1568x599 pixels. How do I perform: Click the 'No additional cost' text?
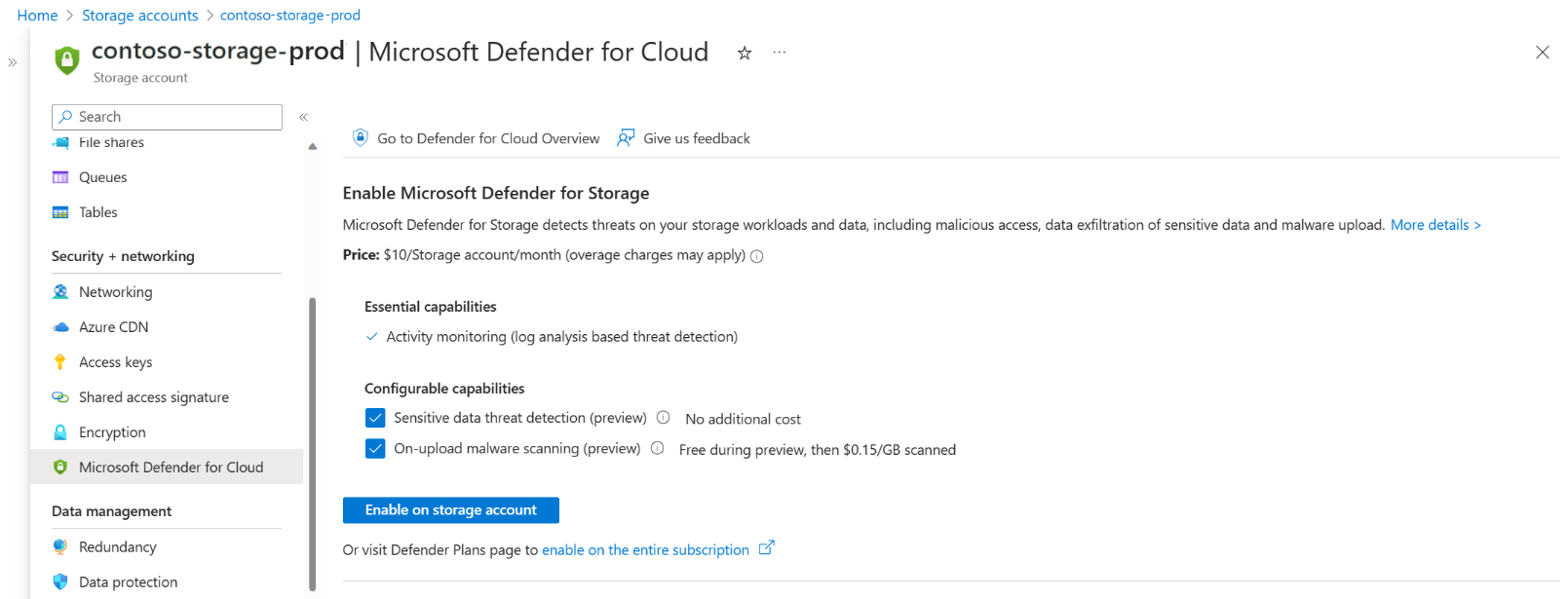(743, 419)
